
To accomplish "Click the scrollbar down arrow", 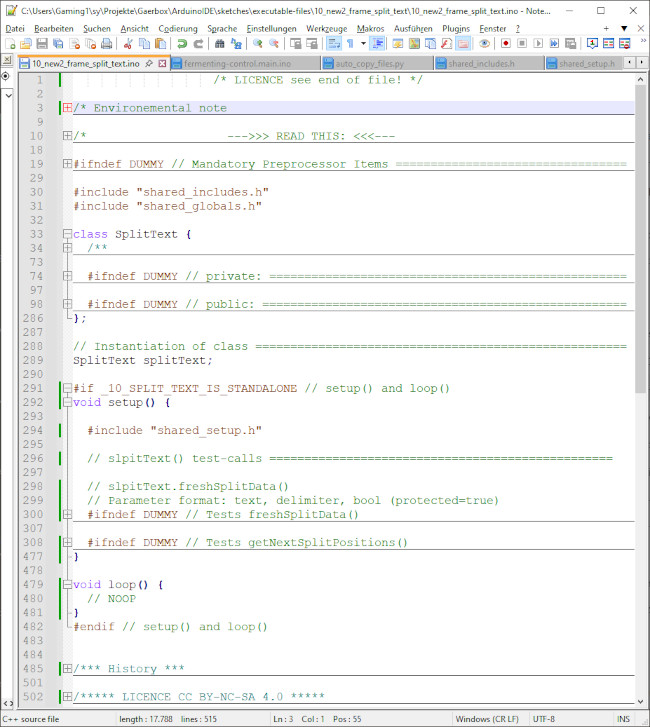I will (x=640, y=701).
